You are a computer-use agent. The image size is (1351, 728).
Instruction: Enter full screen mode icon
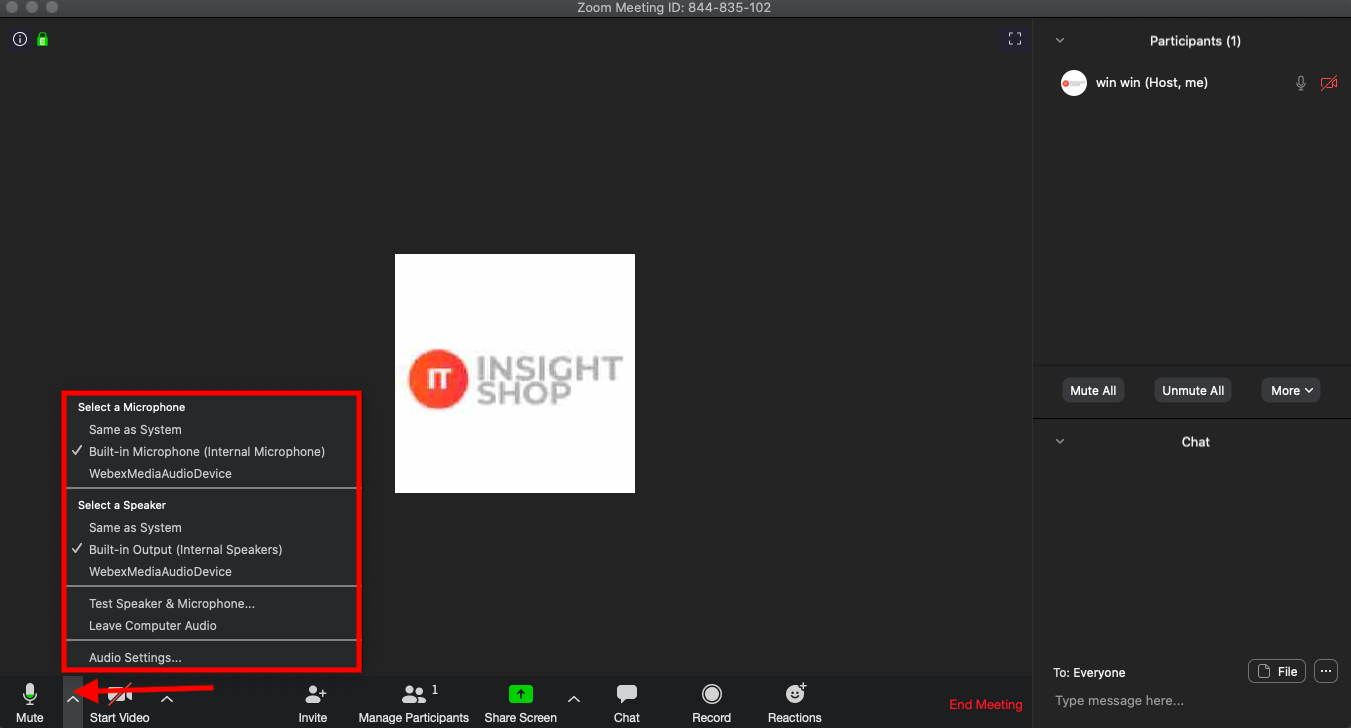(x=1015, y=39)
